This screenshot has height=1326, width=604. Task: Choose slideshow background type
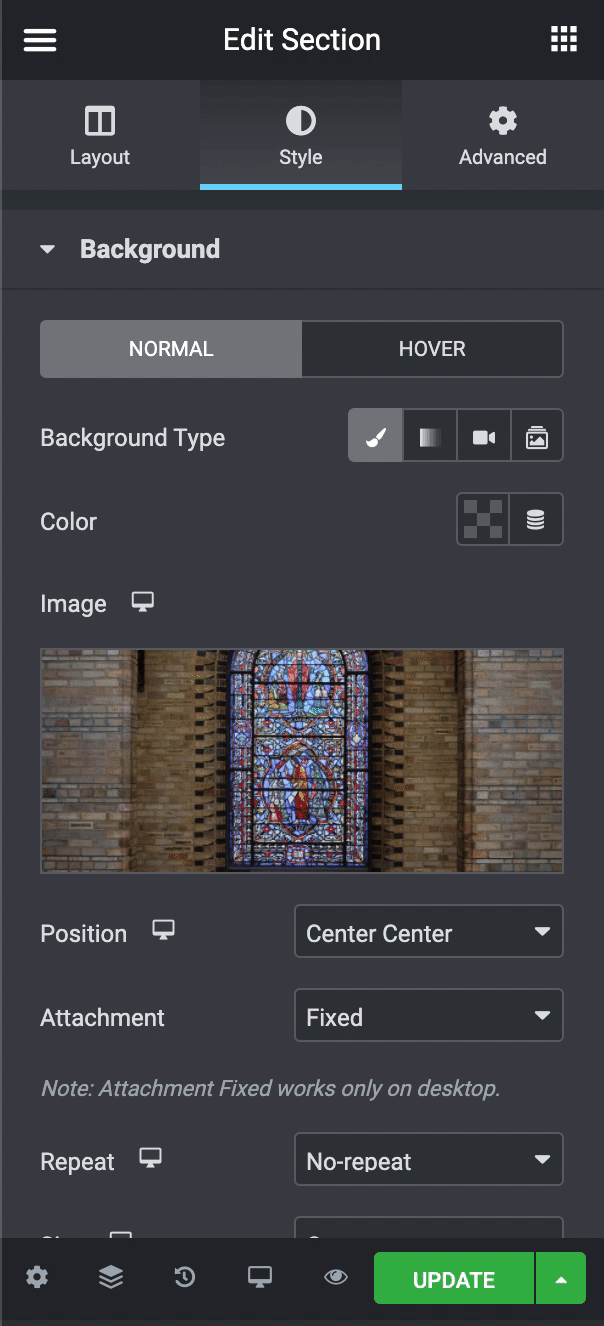click(537, 436)
